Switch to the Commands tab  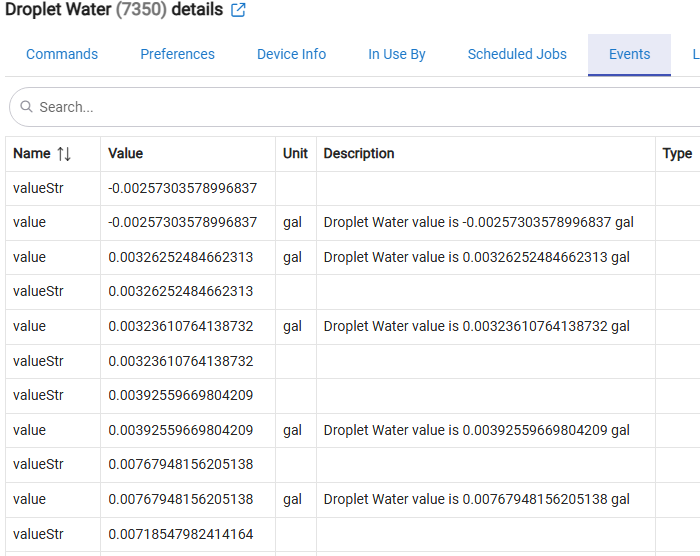62,54
